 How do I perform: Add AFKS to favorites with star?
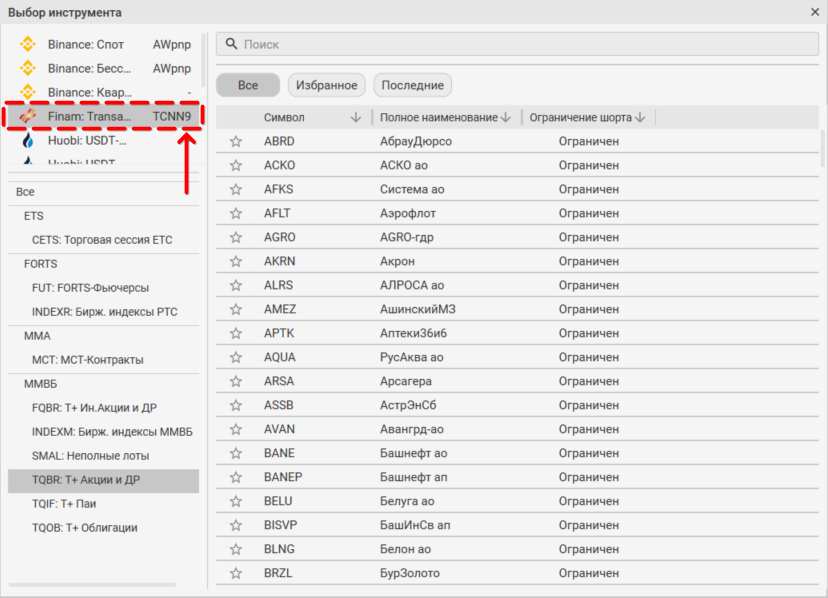pyautogui.click(x=236, y=189)
